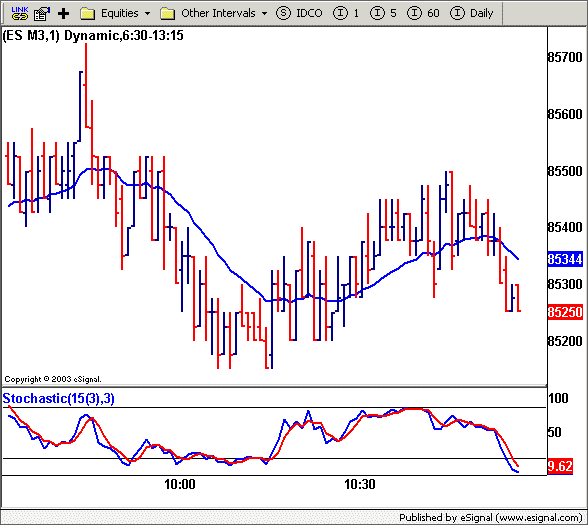Click the red 9.62 stochastic value
The height and width of the screenshot is (525, 588).
560,466
